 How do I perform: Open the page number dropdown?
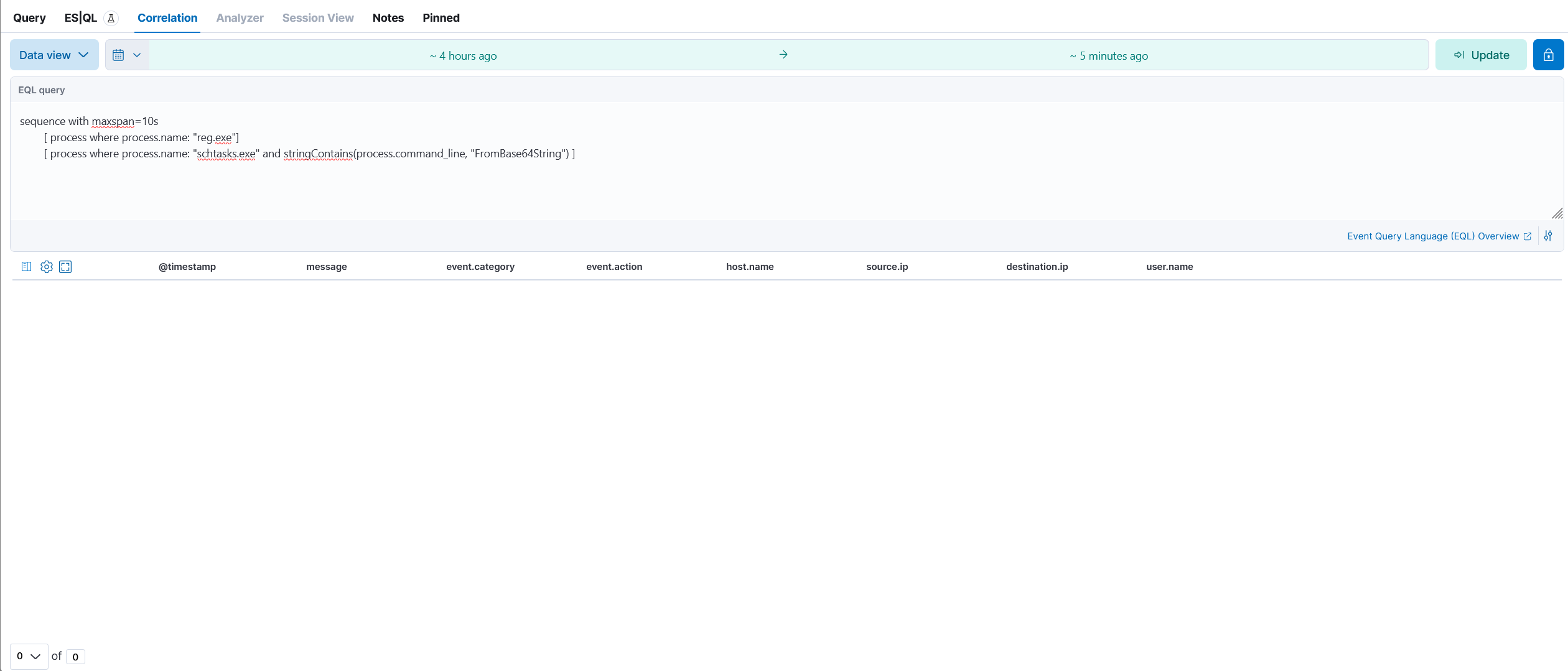(29, 656)
